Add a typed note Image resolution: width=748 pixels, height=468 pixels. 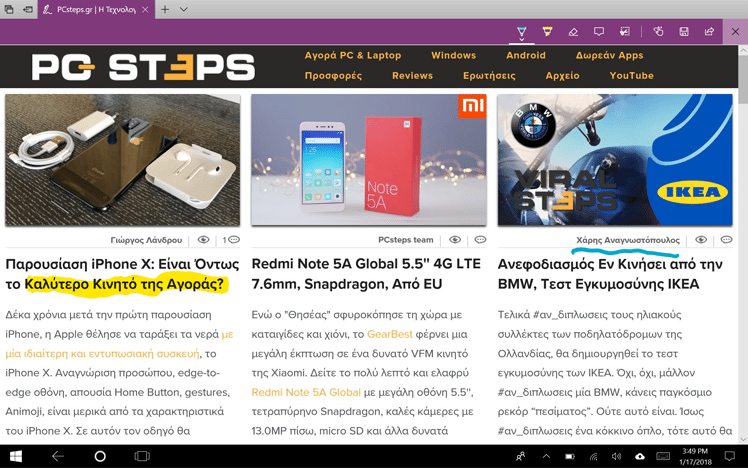point(598,31)
